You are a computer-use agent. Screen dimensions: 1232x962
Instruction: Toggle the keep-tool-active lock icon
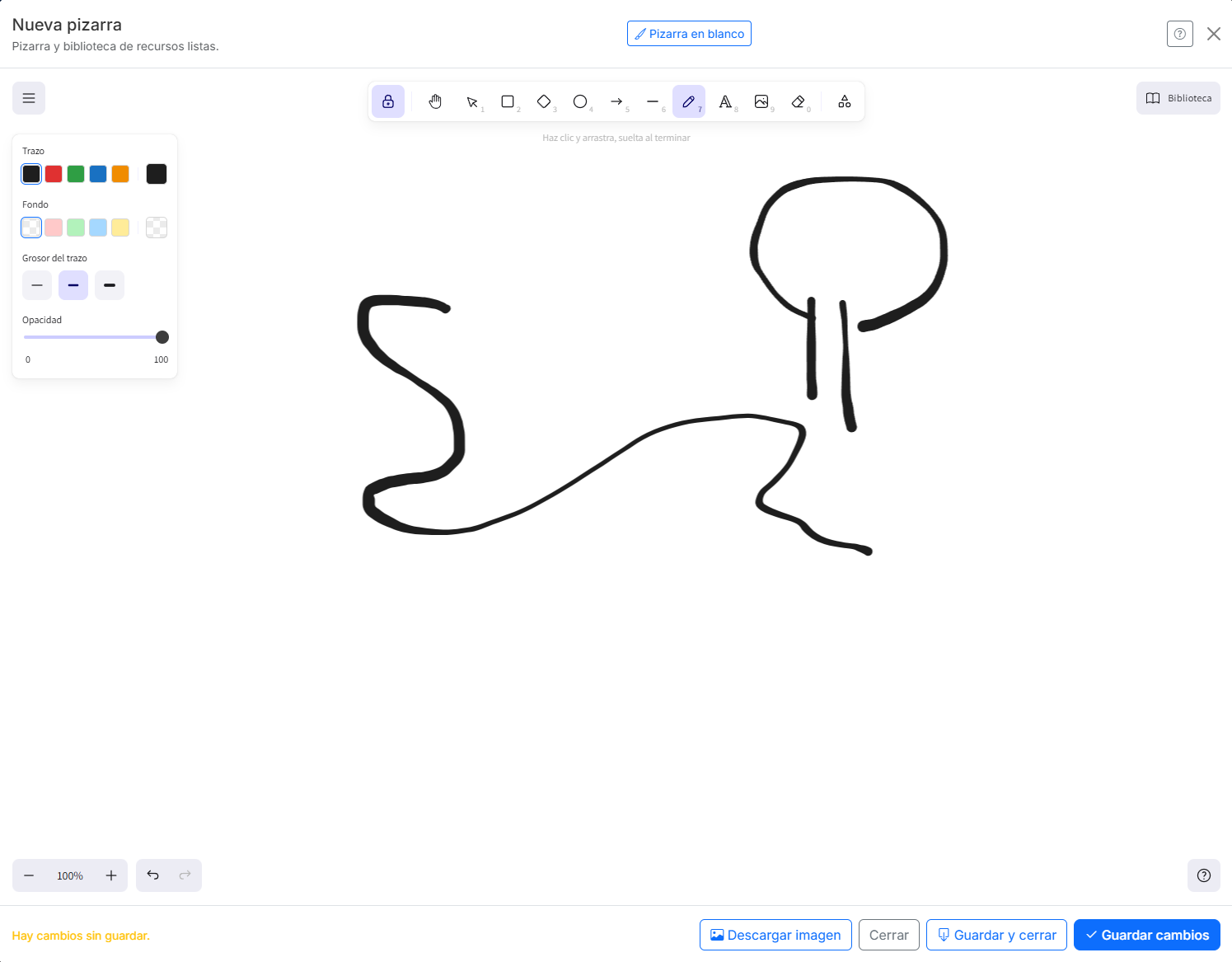tap(388, 101)
